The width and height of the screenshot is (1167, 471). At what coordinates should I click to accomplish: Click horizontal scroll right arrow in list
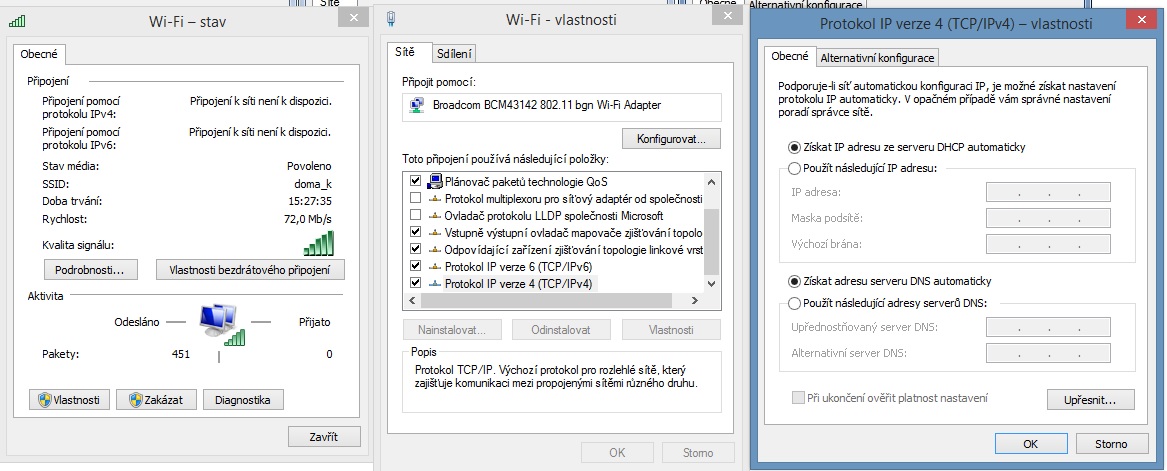click(x=694, y=301)
